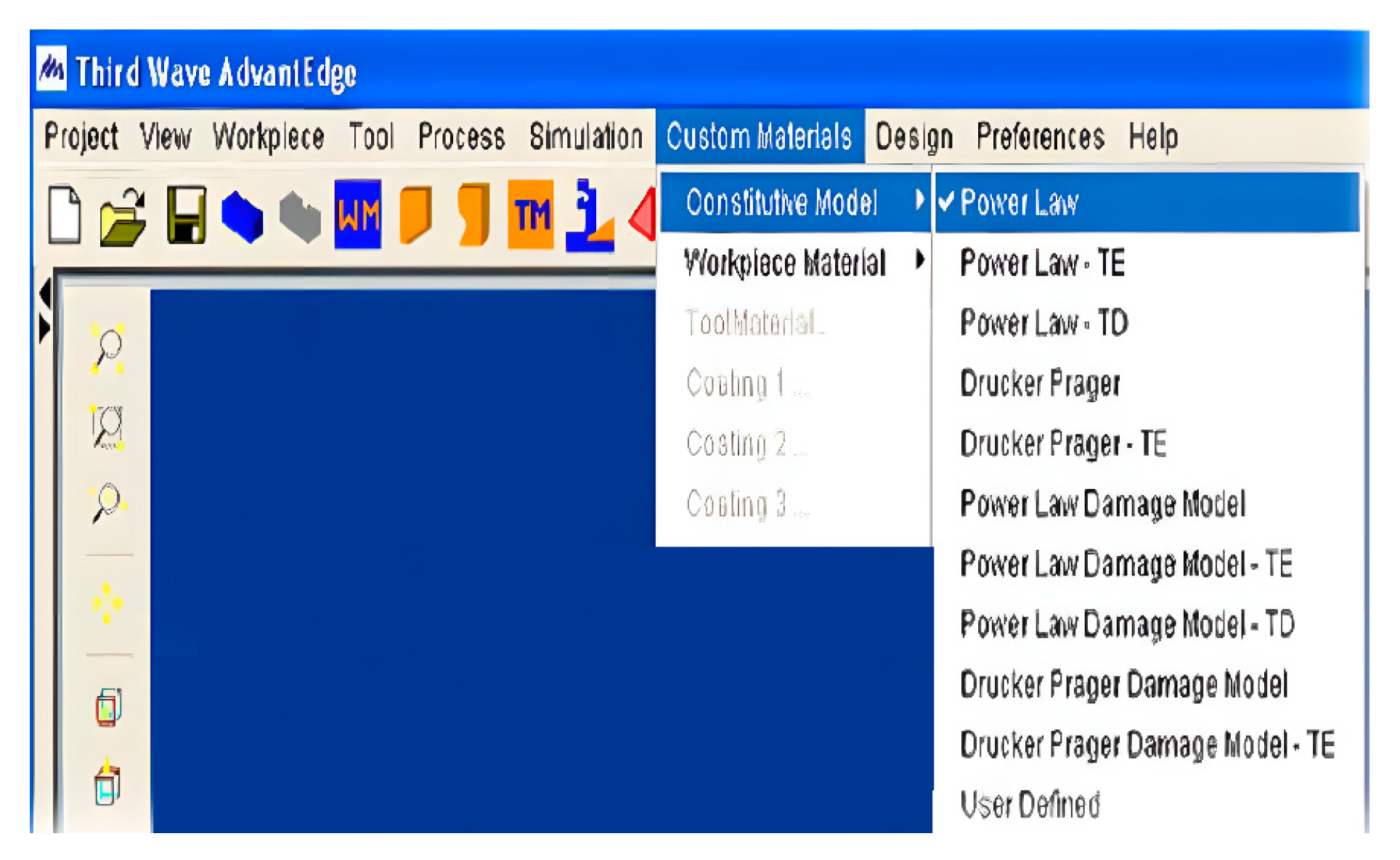The width and height of the screenshot is (1400, 860).
Task: Click the blue WM workpiece material icon
Action: 357,215
